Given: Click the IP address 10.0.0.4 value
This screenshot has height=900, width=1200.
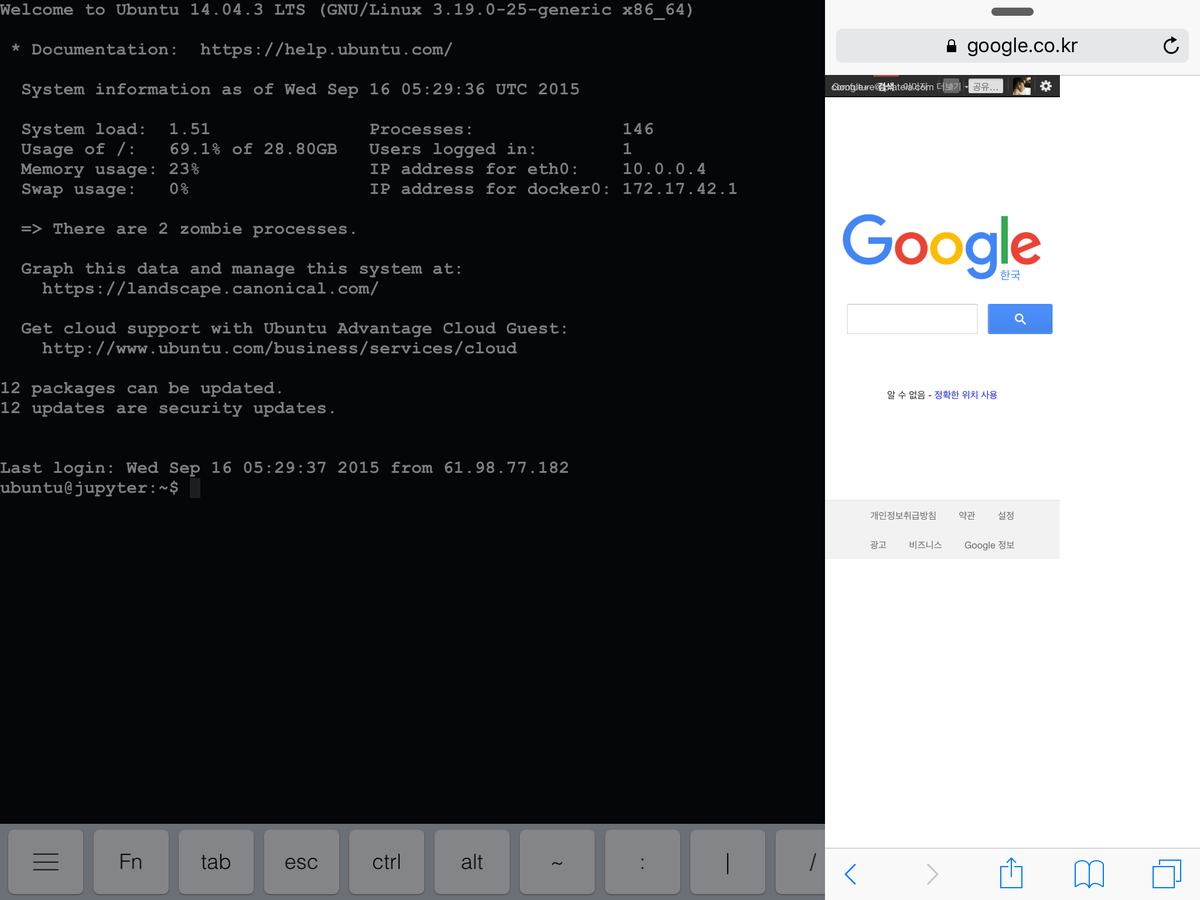Looking at the screenshot, I should click(x=664, y=169).
